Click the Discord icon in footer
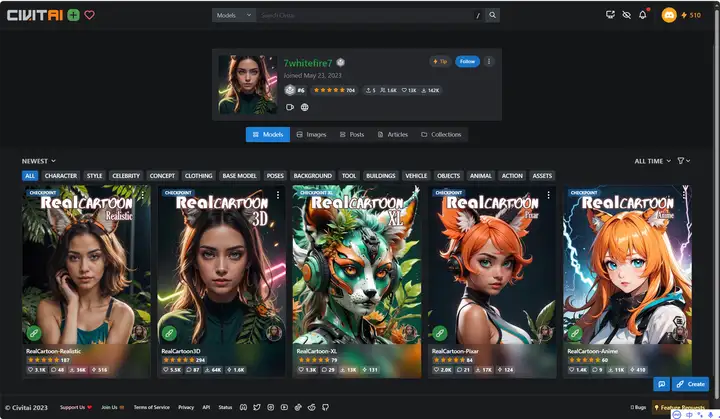 [x=243, y=407]
